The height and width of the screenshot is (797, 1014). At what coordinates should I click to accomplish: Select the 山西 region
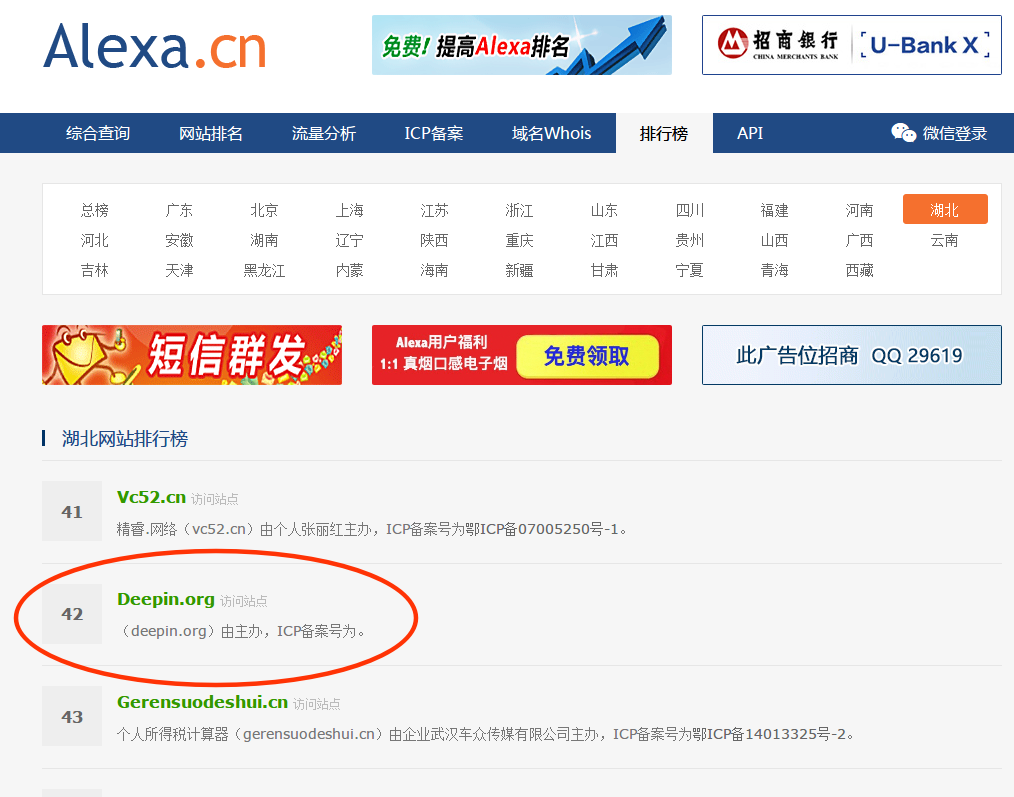[x=775, y=240]
